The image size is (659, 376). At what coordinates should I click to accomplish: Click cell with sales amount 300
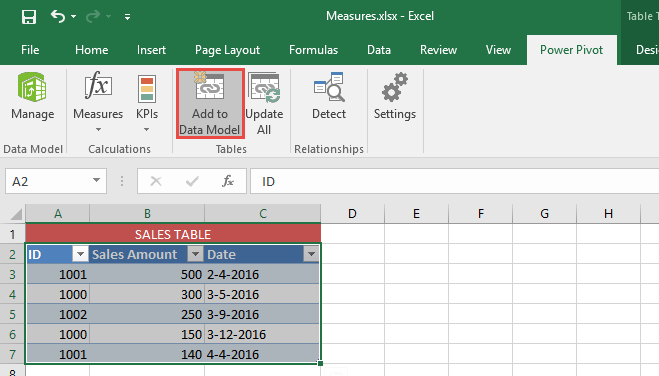coord(147,294)
